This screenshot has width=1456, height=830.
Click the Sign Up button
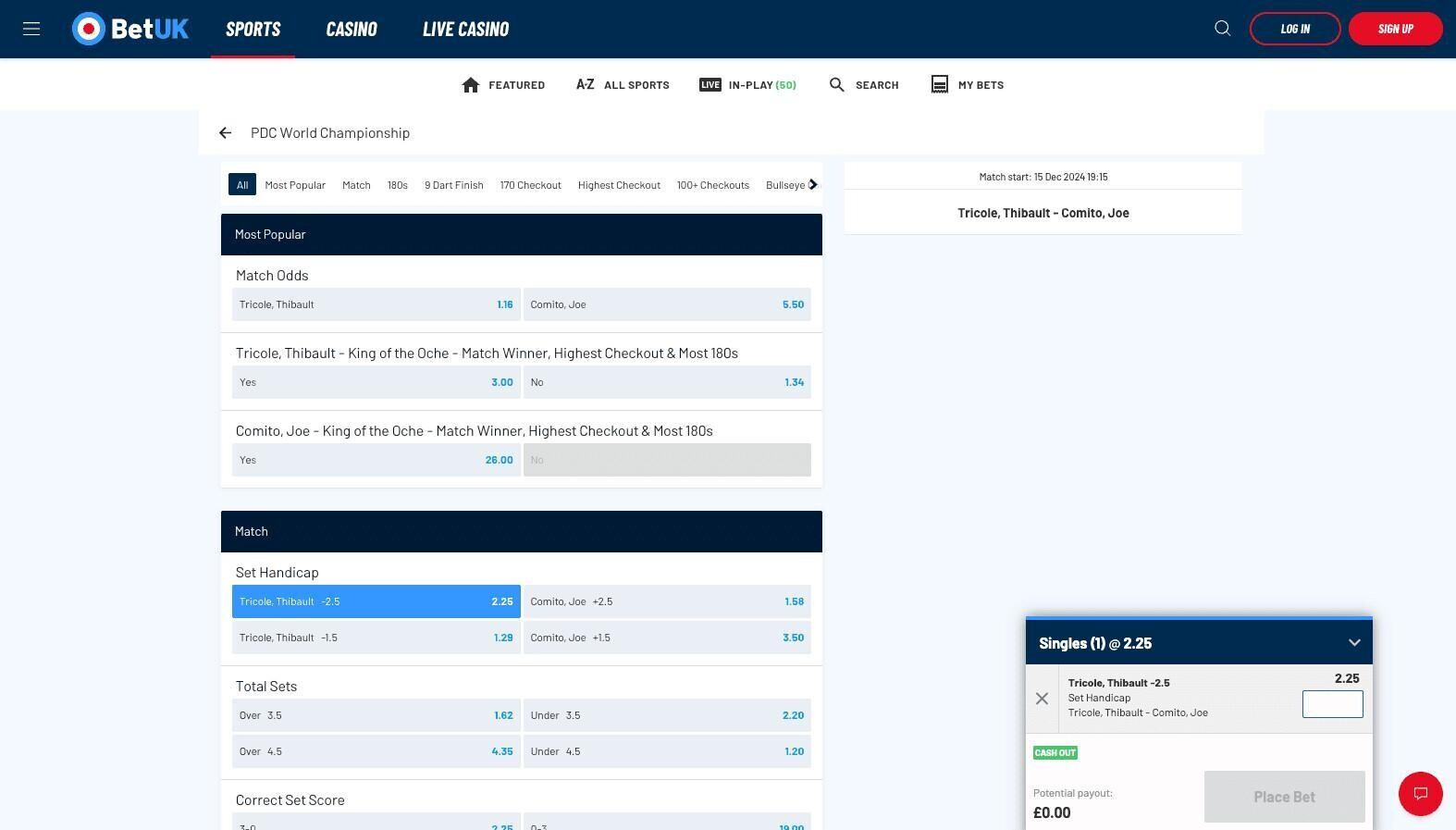click(1395, 29)
